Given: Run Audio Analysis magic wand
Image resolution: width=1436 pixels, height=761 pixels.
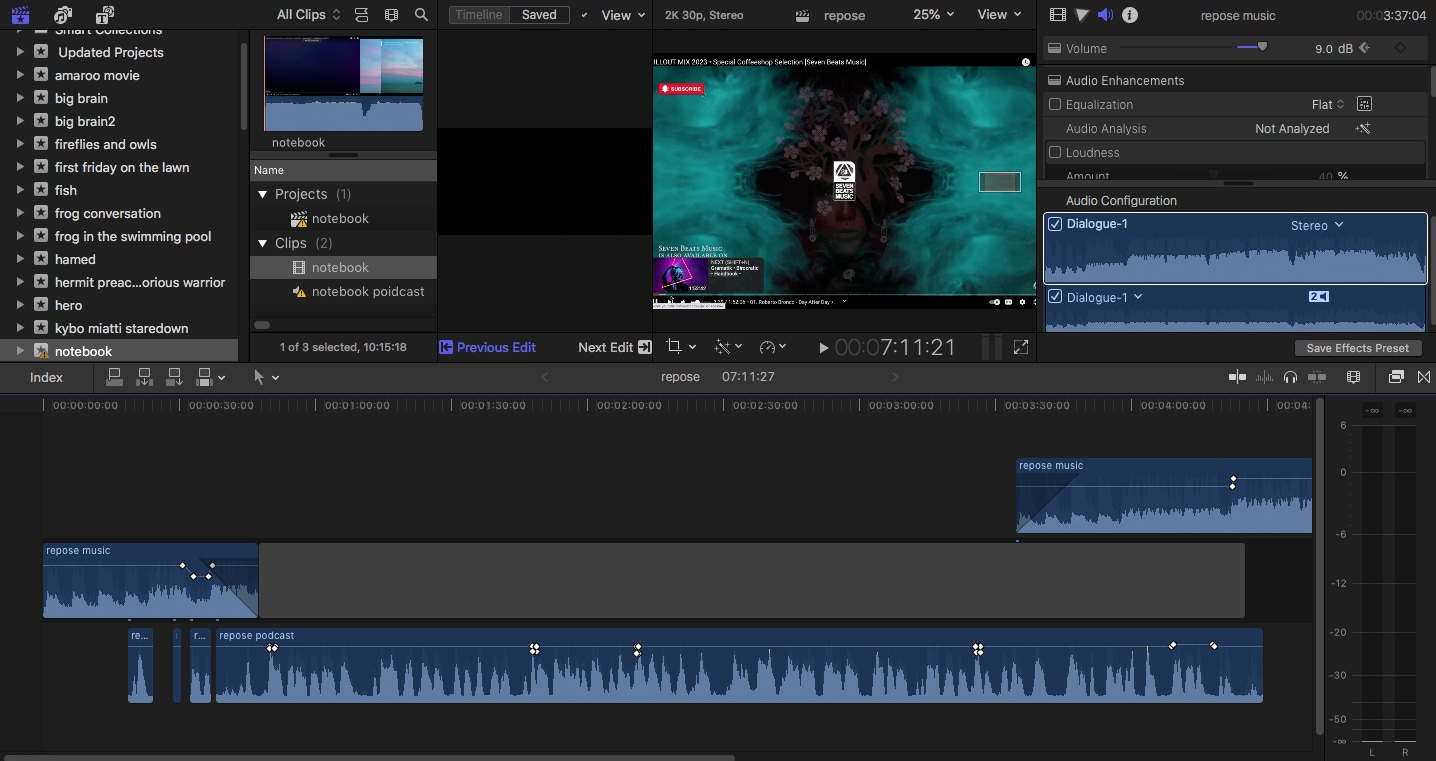Looking at the screenshot, I should [x=1363, y=128].
